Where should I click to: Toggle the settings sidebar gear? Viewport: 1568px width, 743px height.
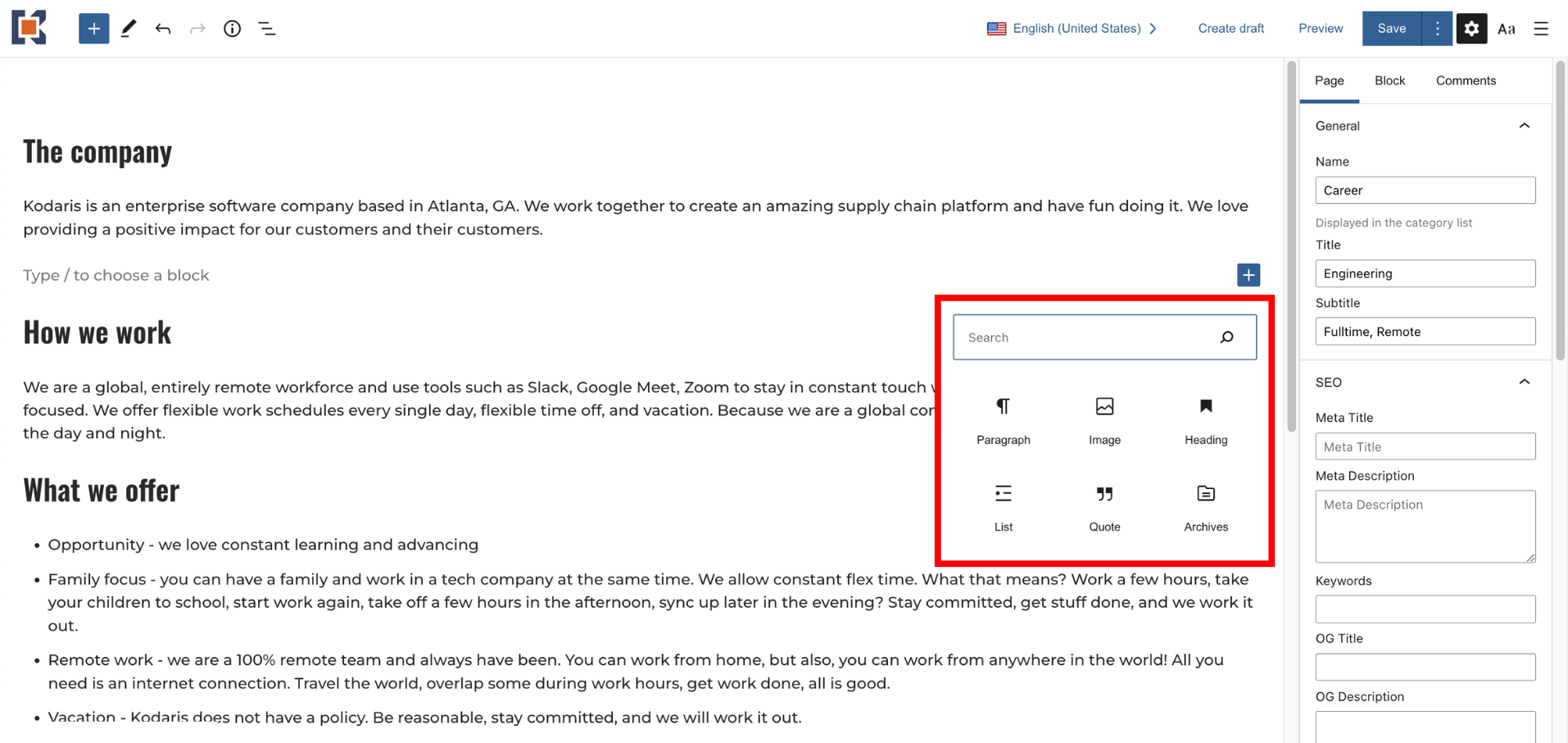coord(1471,29)
